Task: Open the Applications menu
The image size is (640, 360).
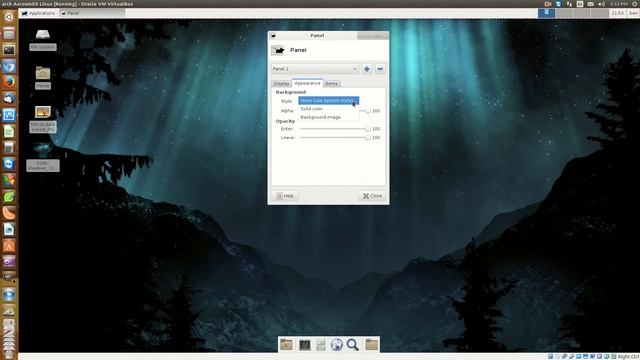Action: [x=38, y=13]
